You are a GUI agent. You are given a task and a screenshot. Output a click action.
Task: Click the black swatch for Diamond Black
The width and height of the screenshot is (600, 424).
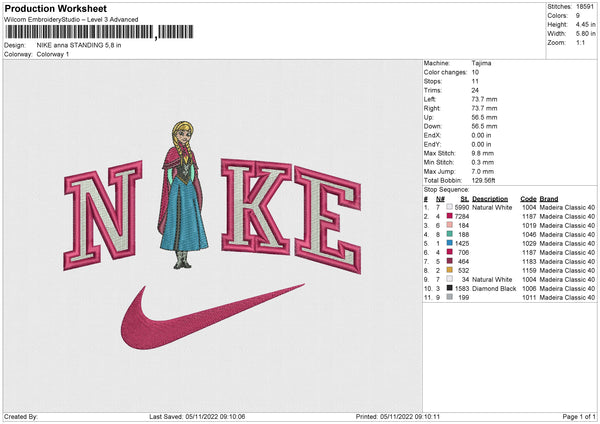click(x=449, y=288)
